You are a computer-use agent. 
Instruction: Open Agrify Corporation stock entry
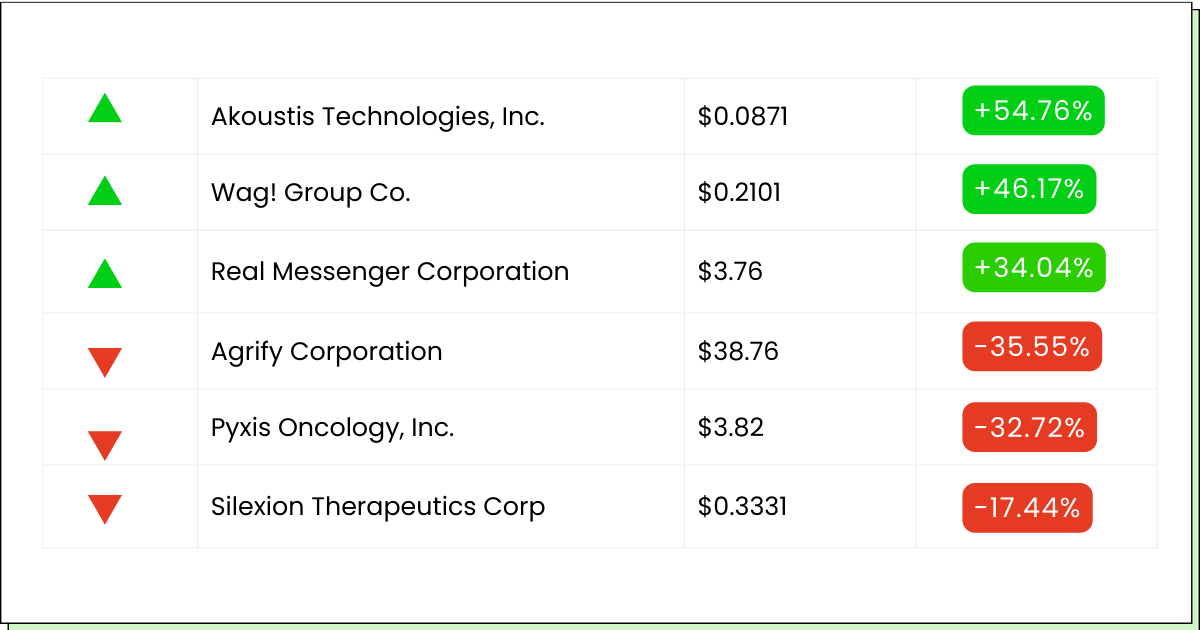327,352
